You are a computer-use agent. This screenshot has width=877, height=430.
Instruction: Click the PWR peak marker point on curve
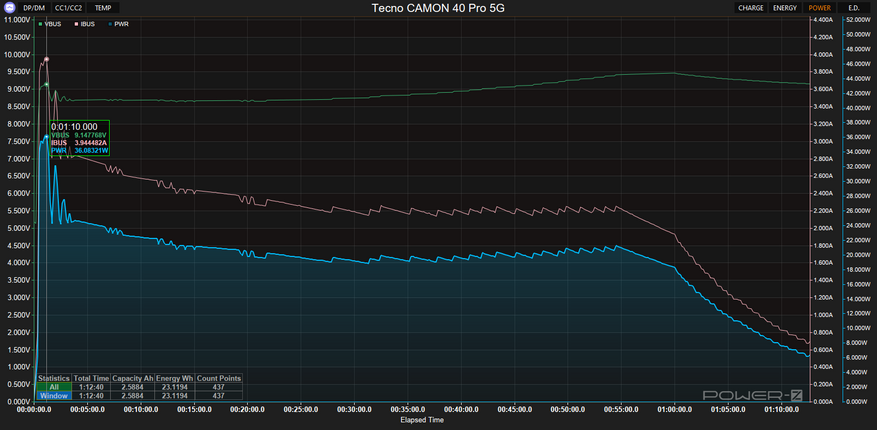pyautogui.click(x=46, y=136)
